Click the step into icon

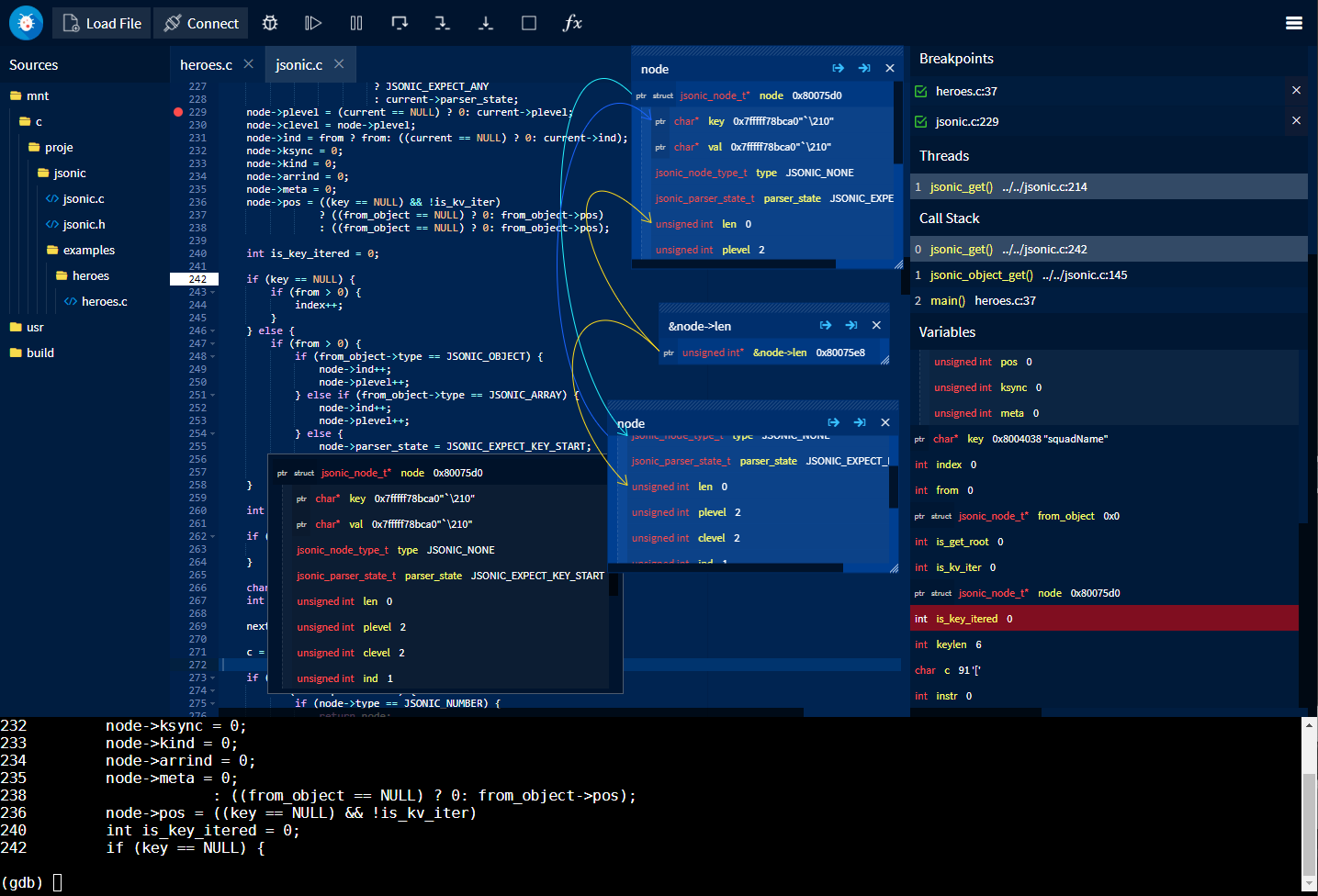(x=443, y=23)
